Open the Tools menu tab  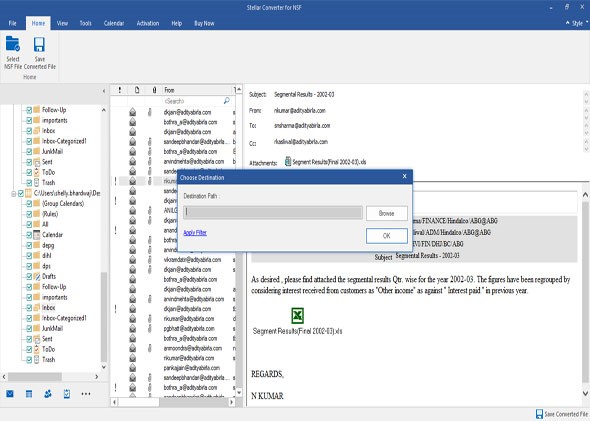coord(85,23)
